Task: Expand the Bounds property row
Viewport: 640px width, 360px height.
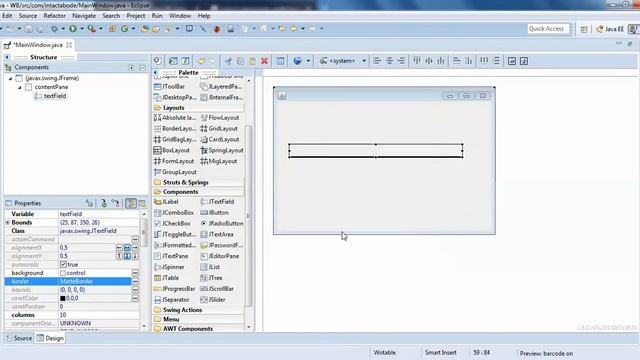Action: click(x=7, y=222)
